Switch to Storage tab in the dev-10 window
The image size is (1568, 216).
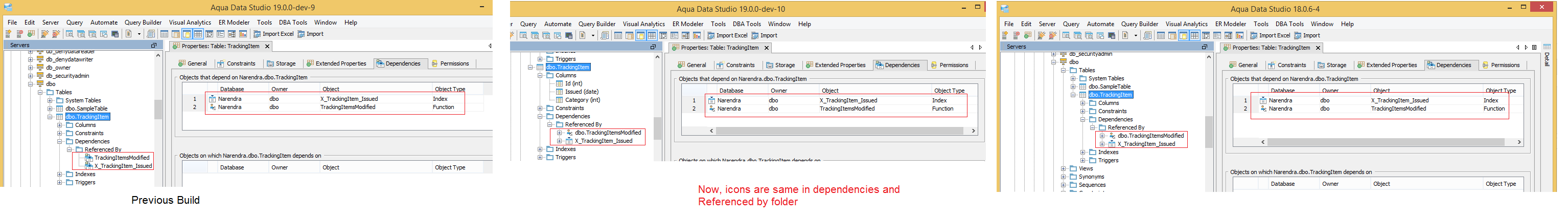click(x=780, y=66)
